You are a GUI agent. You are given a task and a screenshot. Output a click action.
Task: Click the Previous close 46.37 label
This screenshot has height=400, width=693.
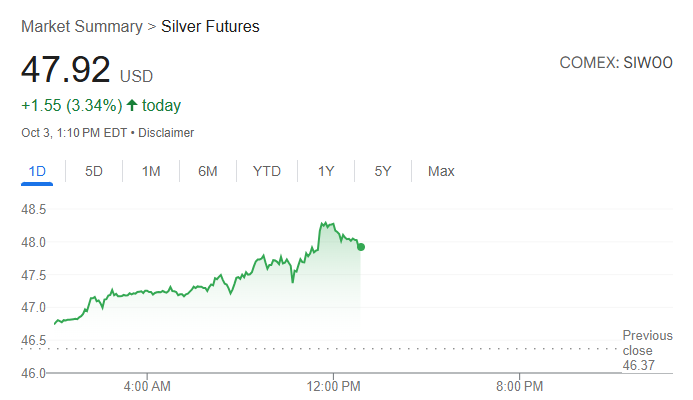pyautogui.click(x=647, y=351)
